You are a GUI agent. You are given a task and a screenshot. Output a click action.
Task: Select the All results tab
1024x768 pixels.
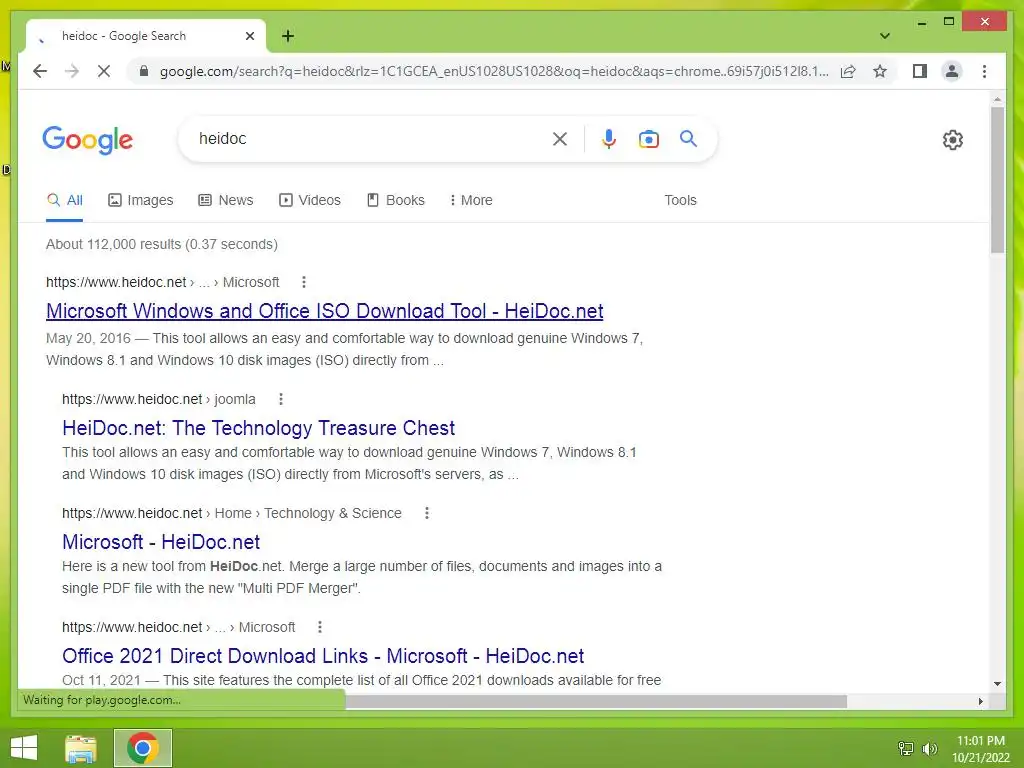[x=65, y=200]
